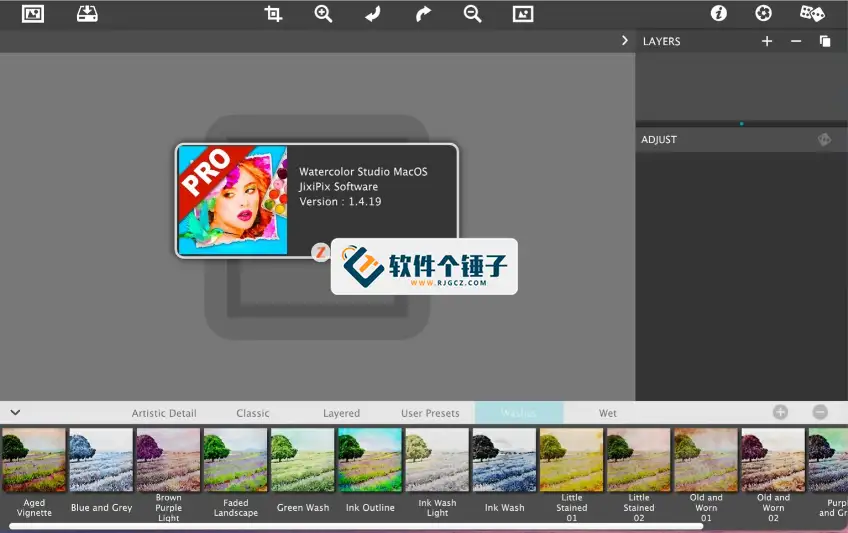Collapse the presets panel chevron
This screenshot has height=533, width=848.
[15, 412]
